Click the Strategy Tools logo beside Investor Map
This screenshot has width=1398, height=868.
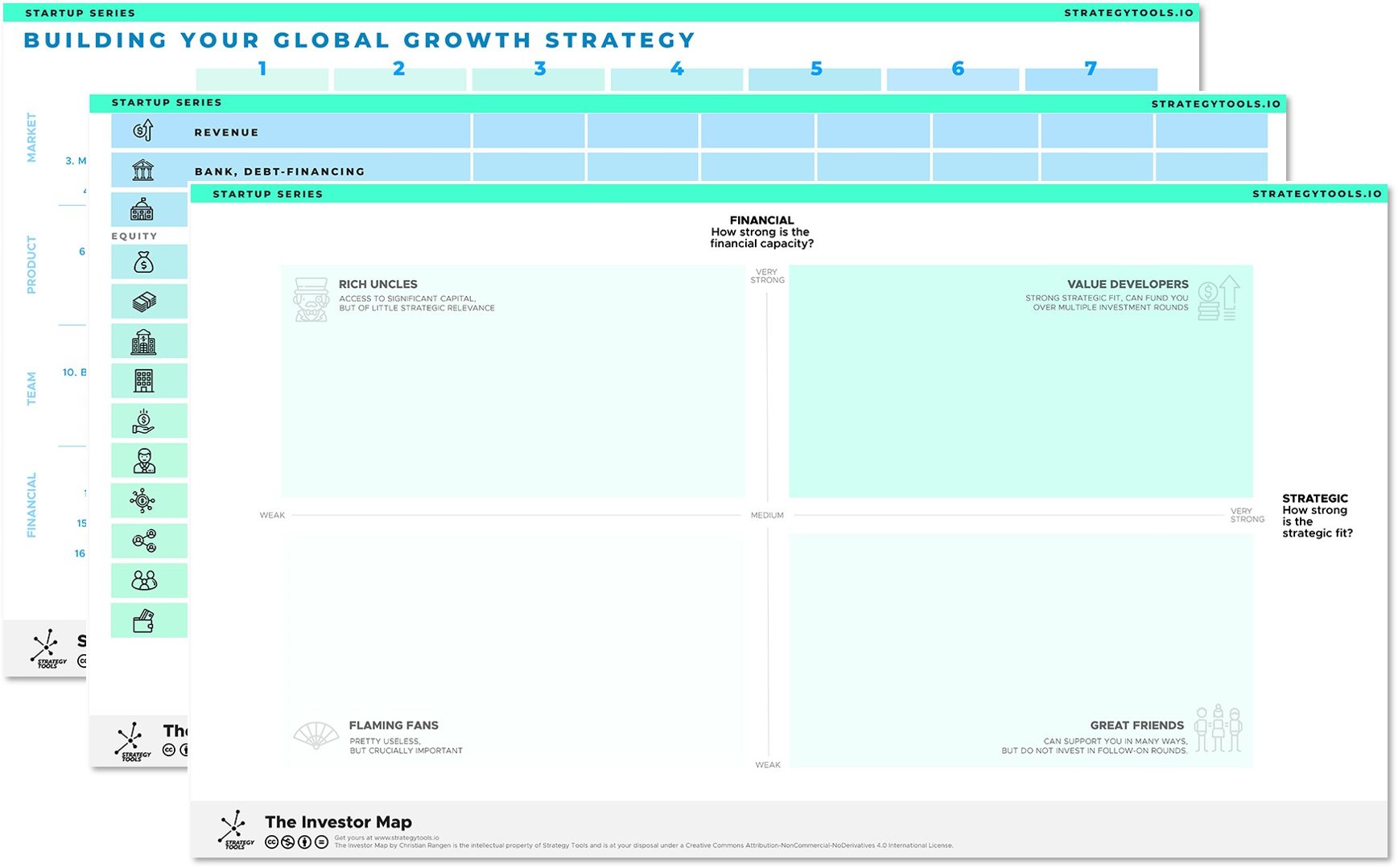tap(234, 829)
